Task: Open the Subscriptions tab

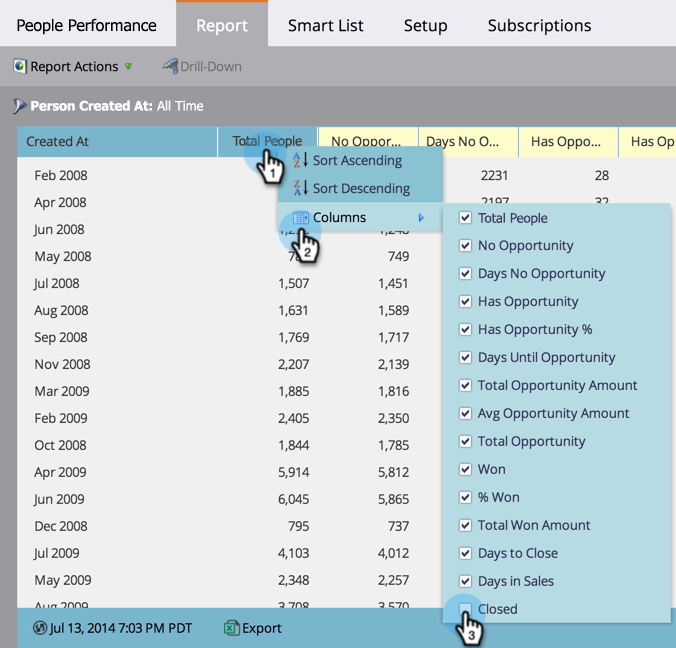Action: [x=539, y=25]
